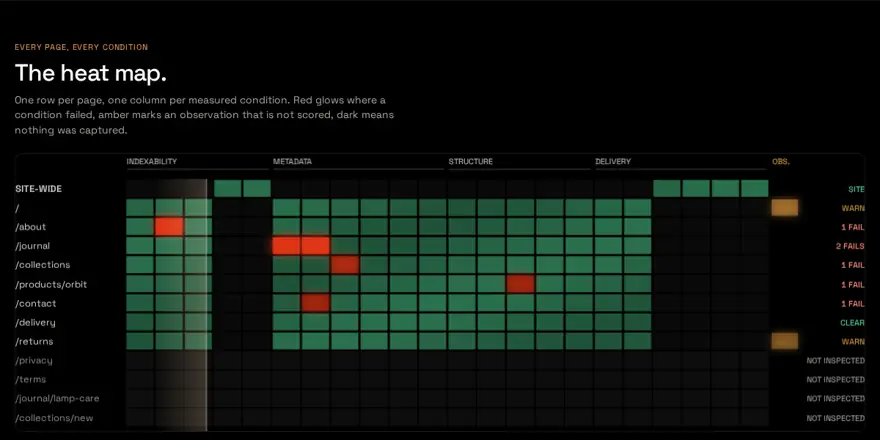
Task: Select the METADATA column group header
Action: (292, 162)
